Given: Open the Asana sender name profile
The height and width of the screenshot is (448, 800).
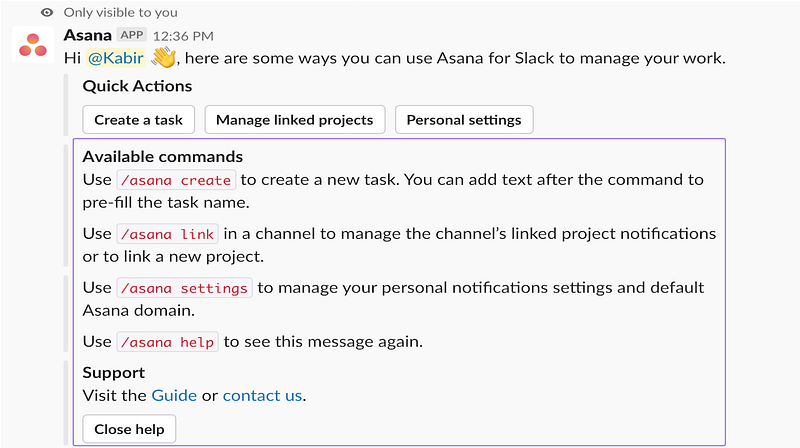Looking at the screenshot, I should click(87, 35).
